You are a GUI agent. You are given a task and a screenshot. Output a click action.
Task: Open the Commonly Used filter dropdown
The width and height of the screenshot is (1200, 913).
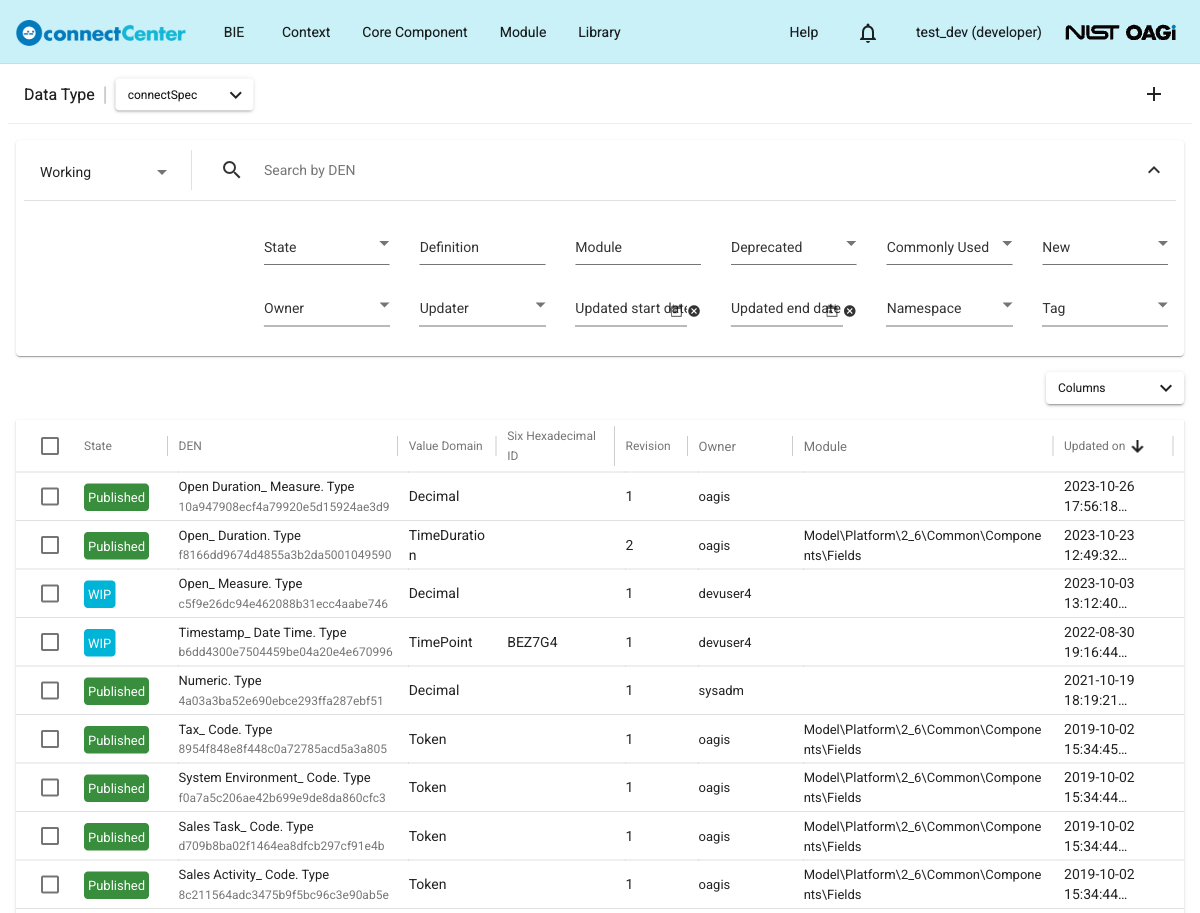[949, 247]
